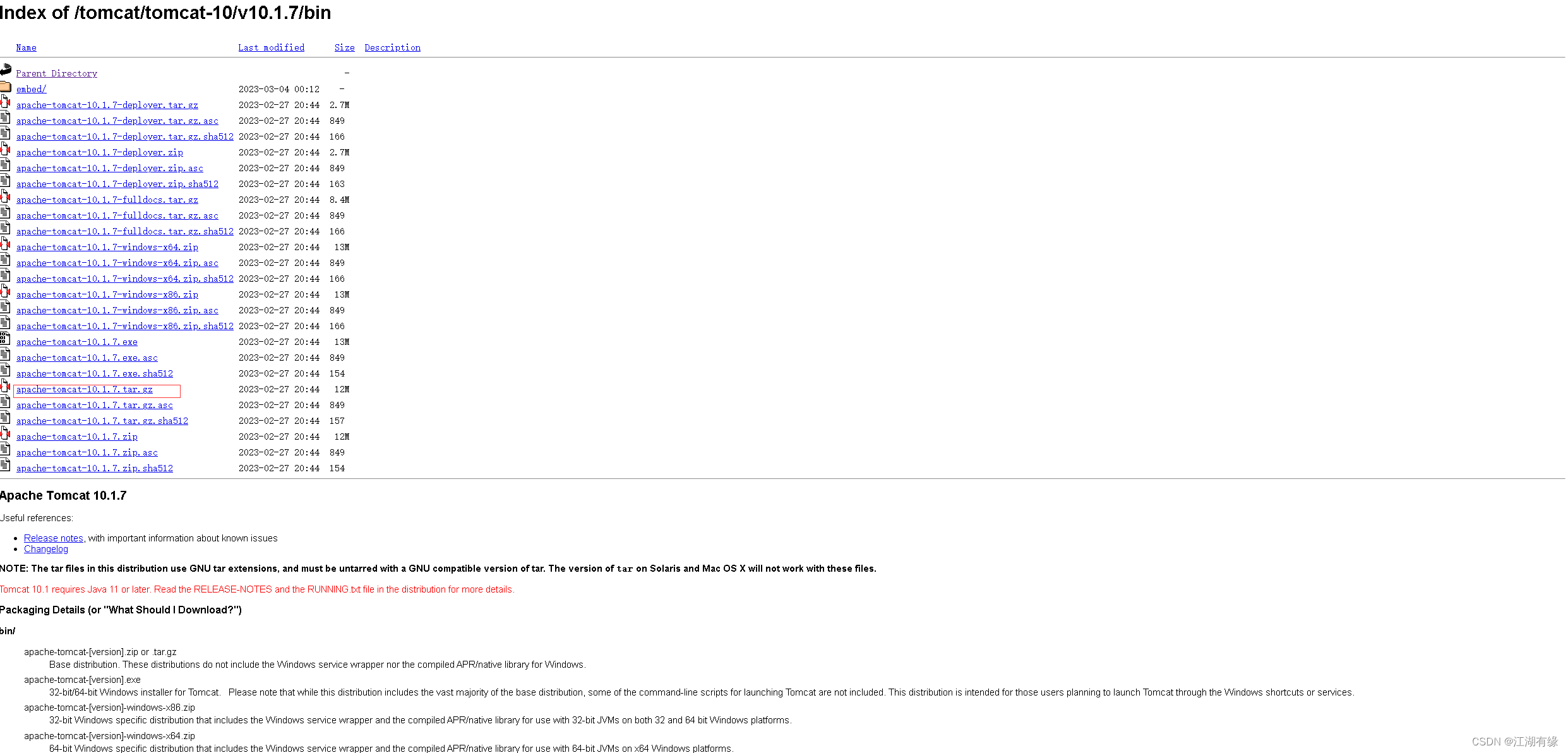Screen dimensions: 1568x753
Task: Select the Last modified column header
Action: point(270,47)
